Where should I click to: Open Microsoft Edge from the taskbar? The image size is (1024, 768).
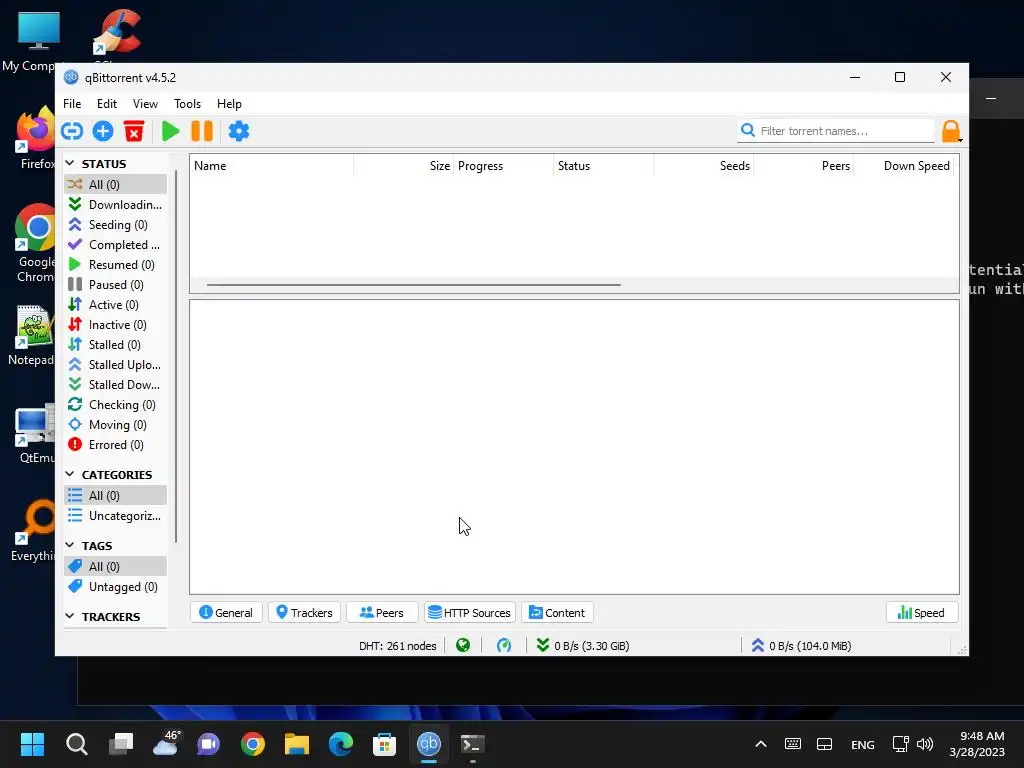[340, 744]
